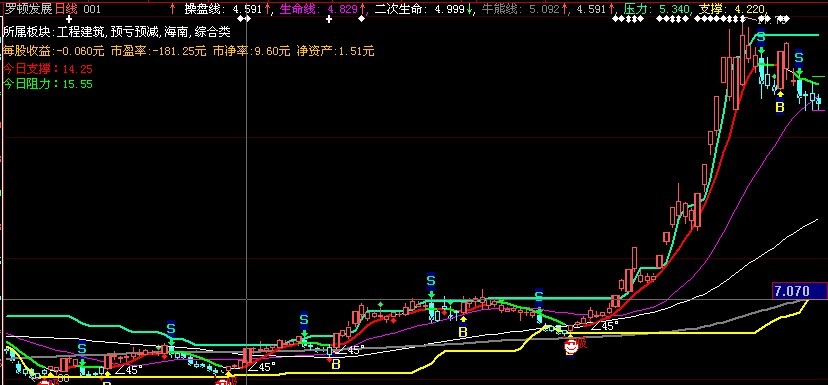Select the 日线 period label
This screenshot has height=385, width=828.
click(x=67, y=9)
